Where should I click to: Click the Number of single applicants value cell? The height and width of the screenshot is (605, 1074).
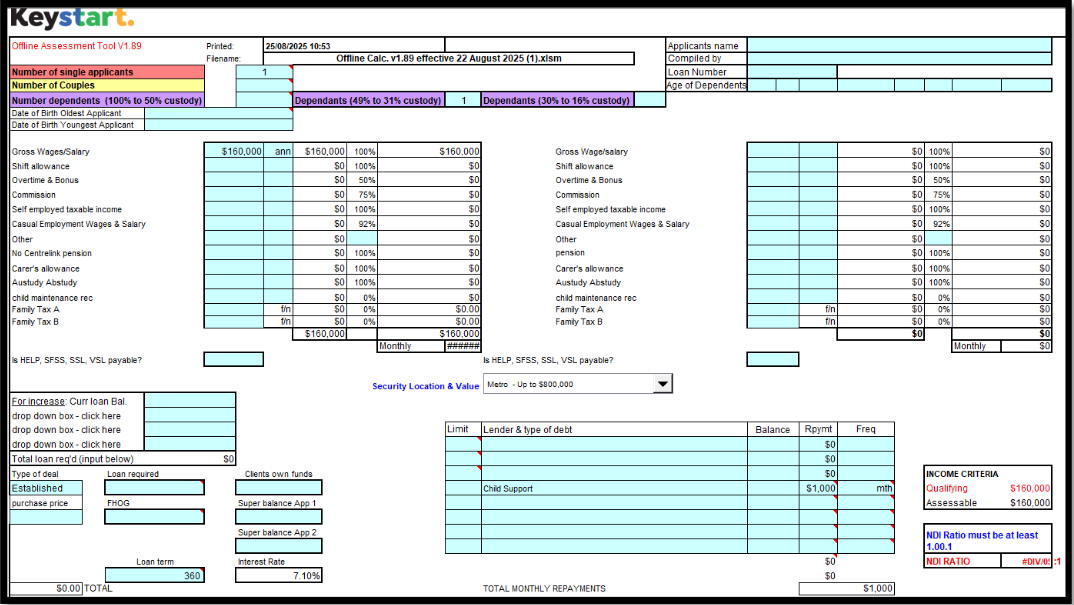(x=264, y=72)
